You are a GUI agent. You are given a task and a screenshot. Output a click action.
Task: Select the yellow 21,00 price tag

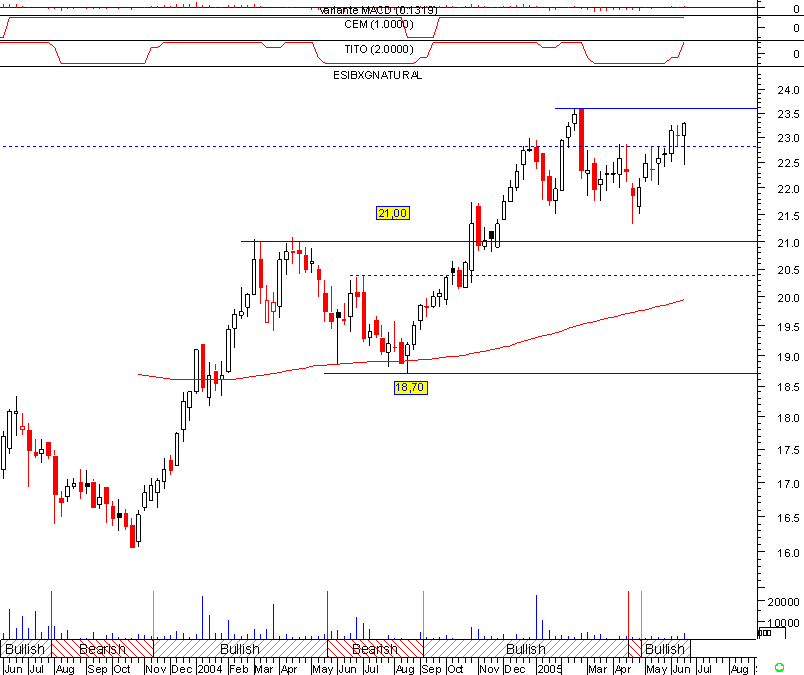(393, 213)
